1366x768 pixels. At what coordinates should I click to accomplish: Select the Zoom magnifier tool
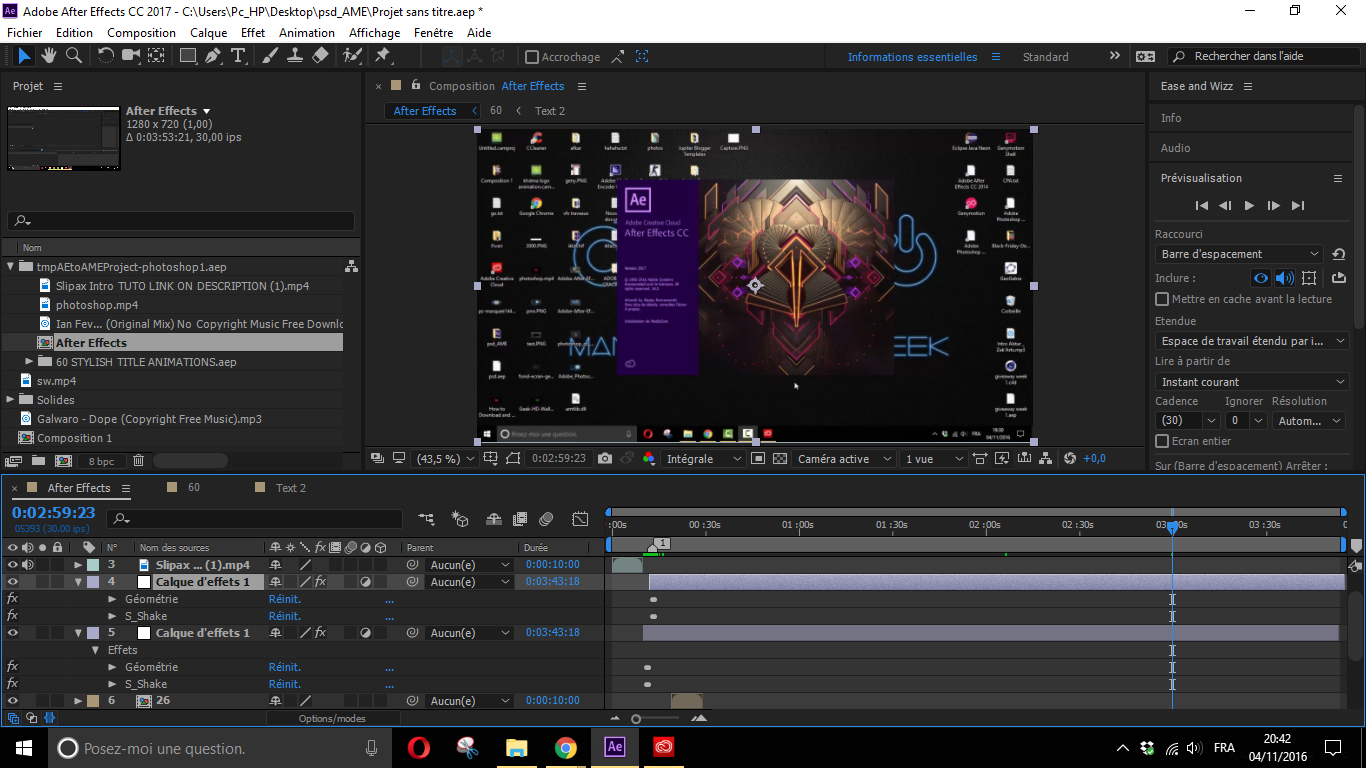tap(74, 56)
